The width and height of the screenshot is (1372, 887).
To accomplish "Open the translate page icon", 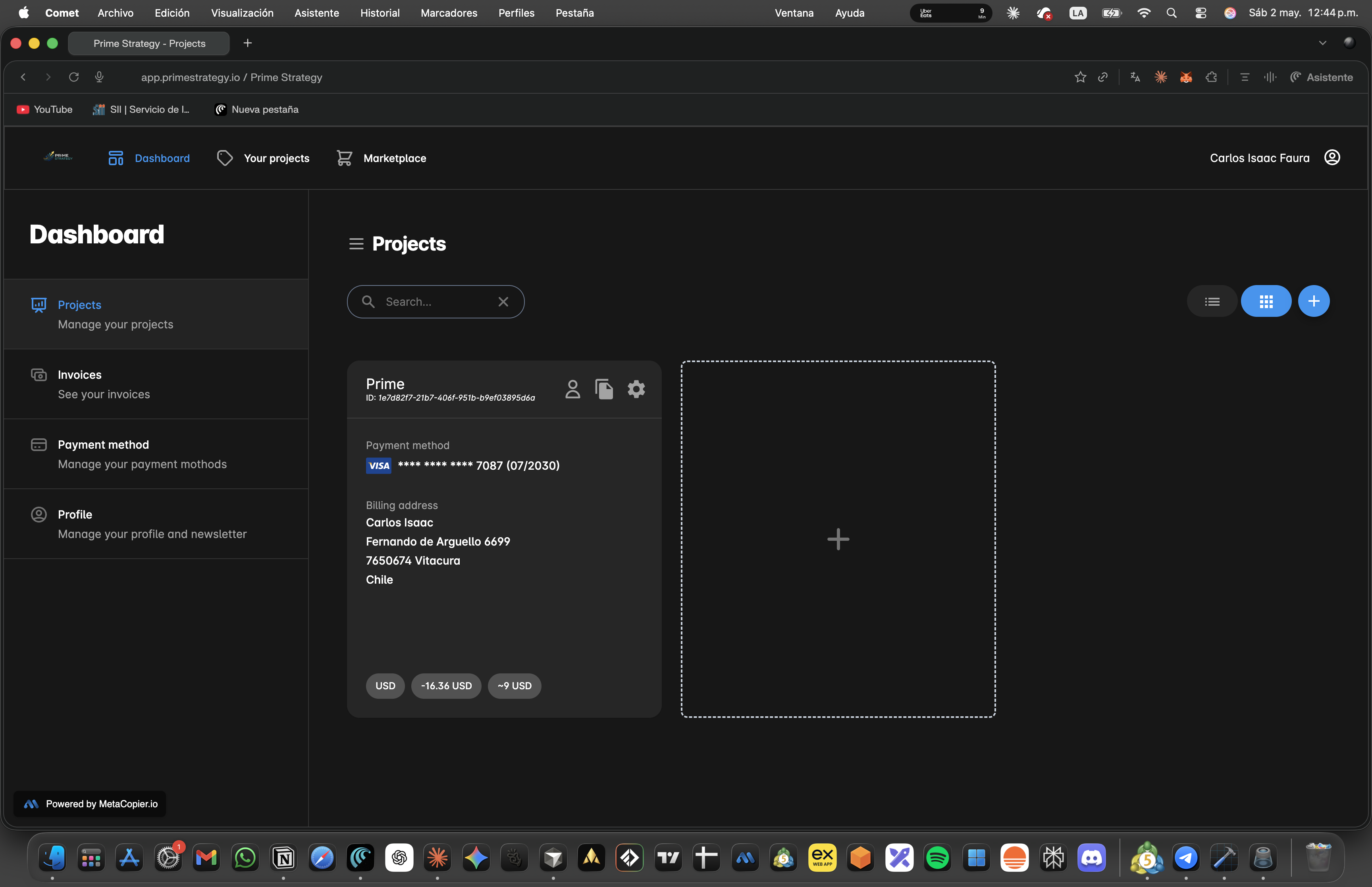I will point(1135,77).
